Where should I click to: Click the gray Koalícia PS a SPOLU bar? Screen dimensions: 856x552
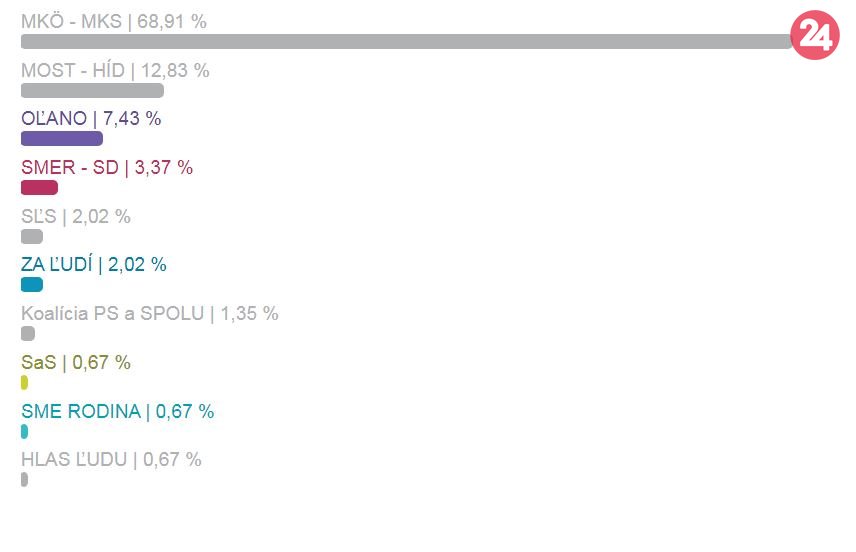(28, 334)
